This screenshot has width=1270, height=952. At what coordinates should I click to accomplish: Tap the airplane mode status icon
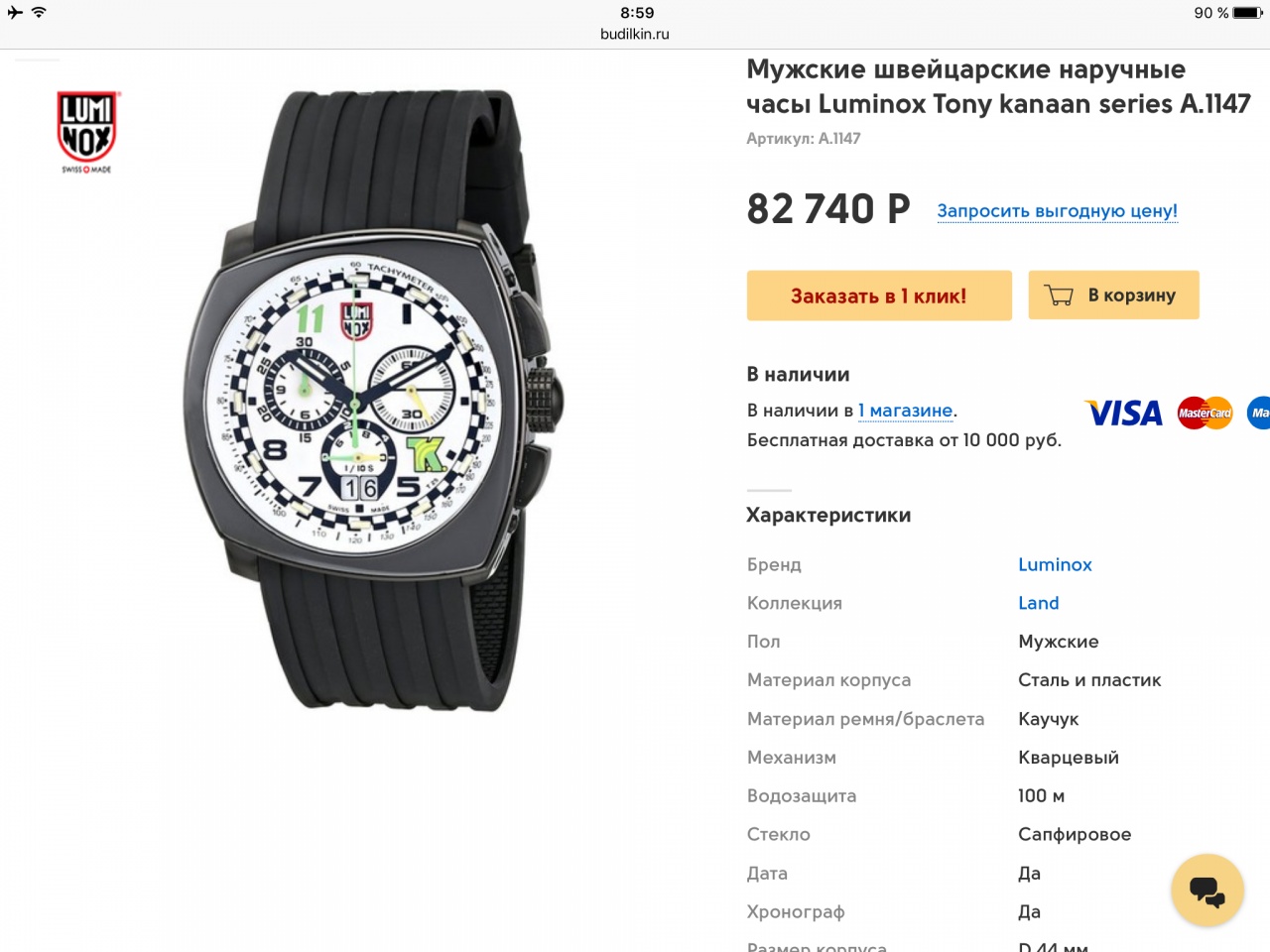[15, 12]
